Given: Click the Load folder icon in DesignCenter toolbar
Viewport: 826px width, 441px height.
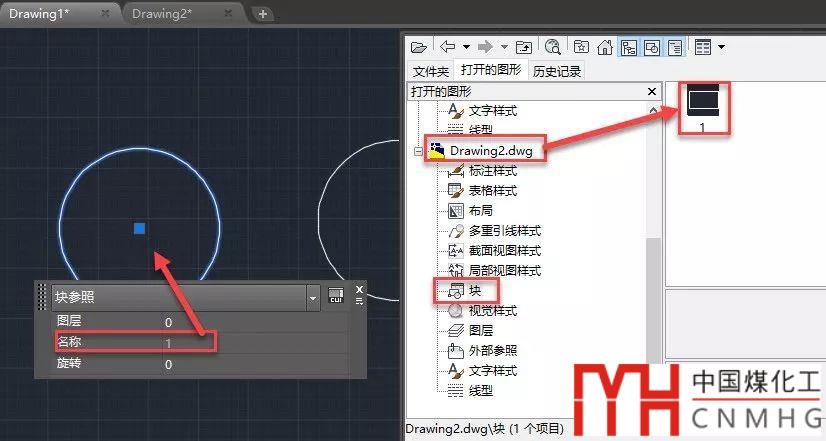Looking at the screenshot, I should point(419,47).
